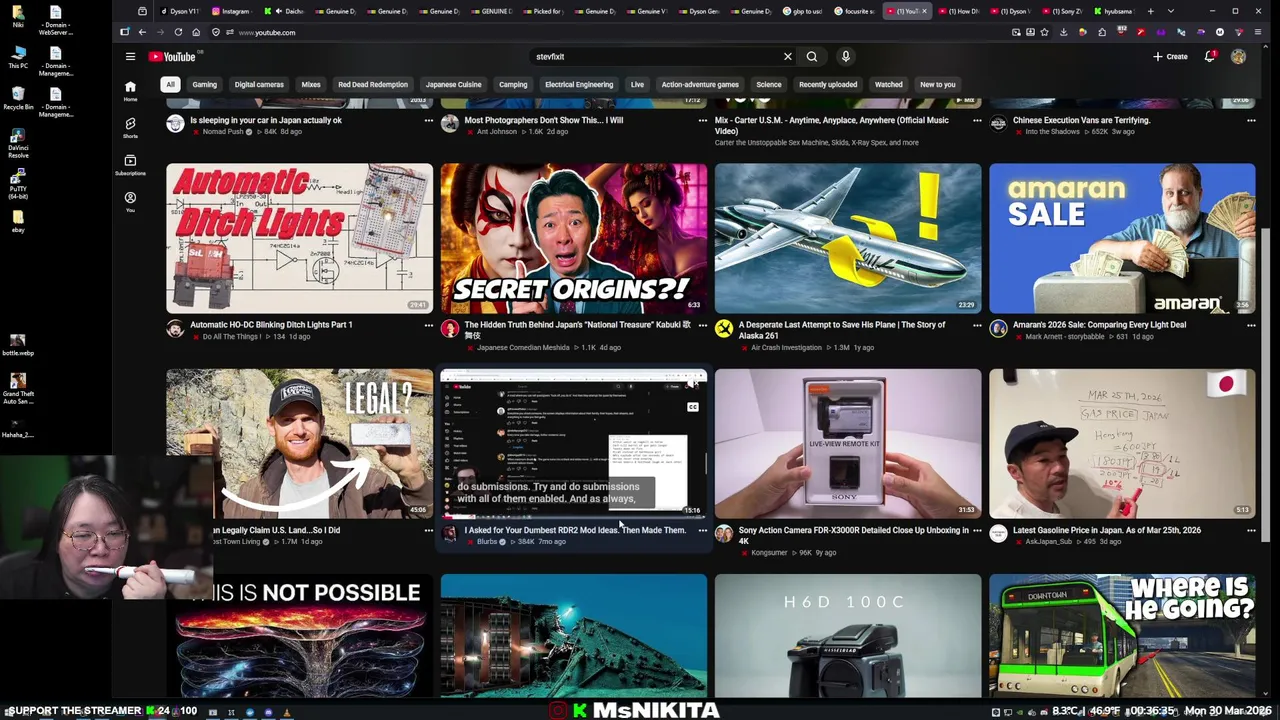Open Grand Theft Auto desktop icon
Image resolution: width=1280 pixels, height=720 pixels.
tap(18, 388)
